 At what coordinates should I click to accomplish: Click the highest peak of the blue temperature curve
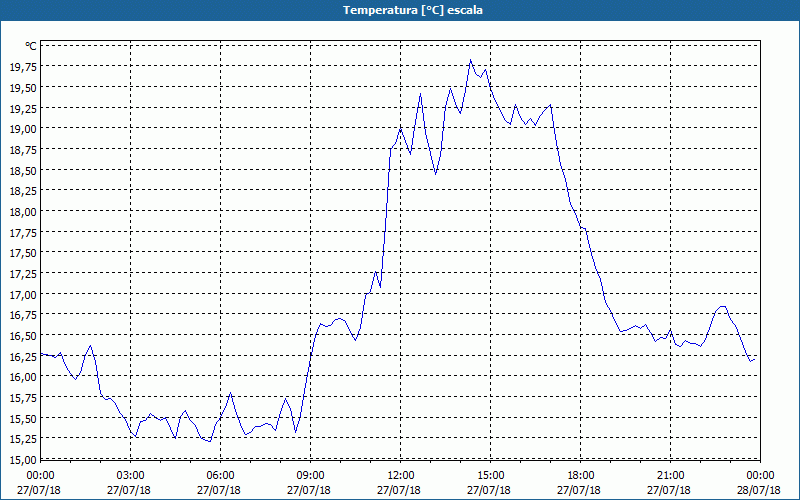point(470,60)
